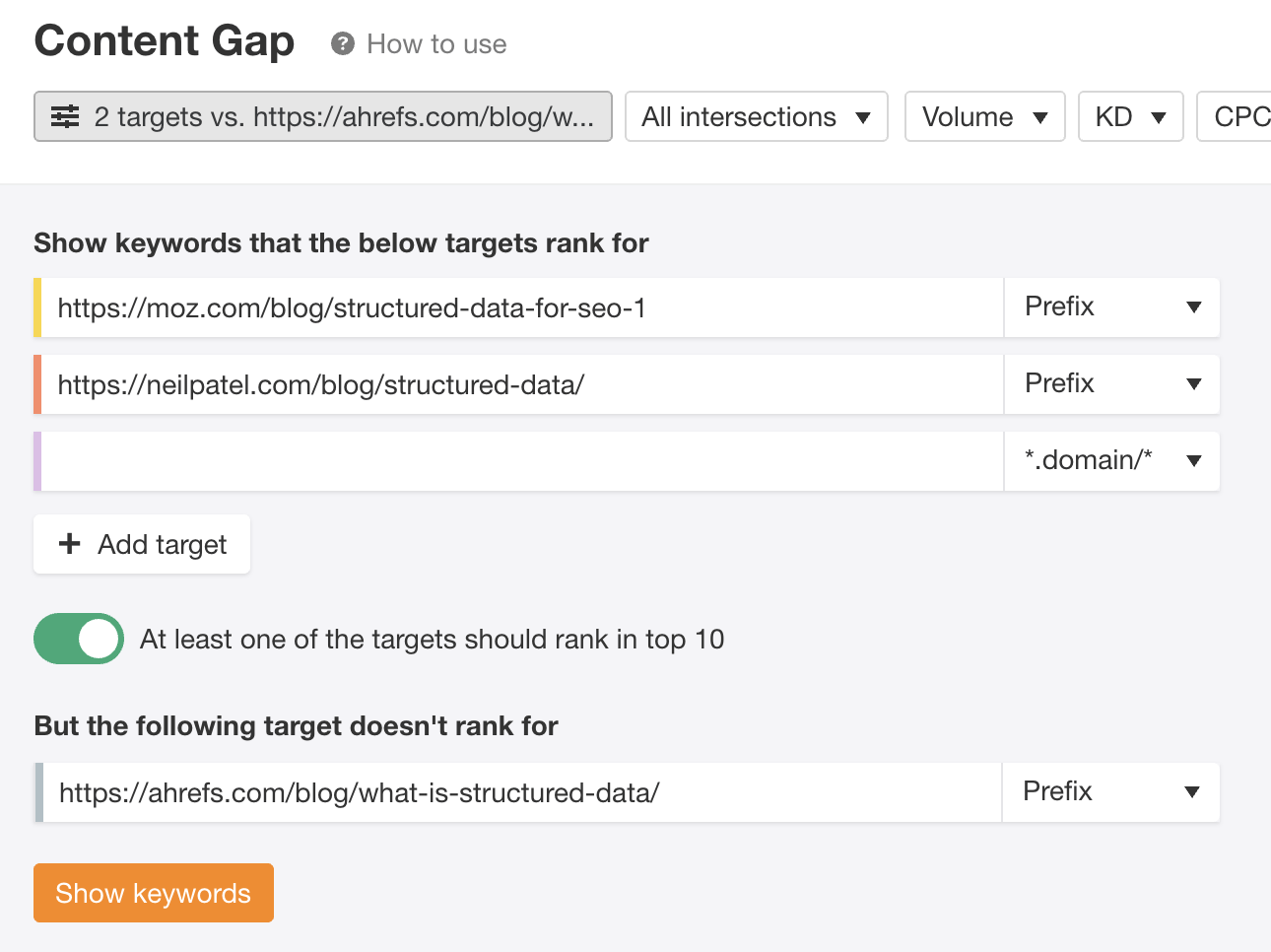The image size is (1271, 952).
Task: Click the ahrefs.com target URL field
Action: click(x=522, y=792)
